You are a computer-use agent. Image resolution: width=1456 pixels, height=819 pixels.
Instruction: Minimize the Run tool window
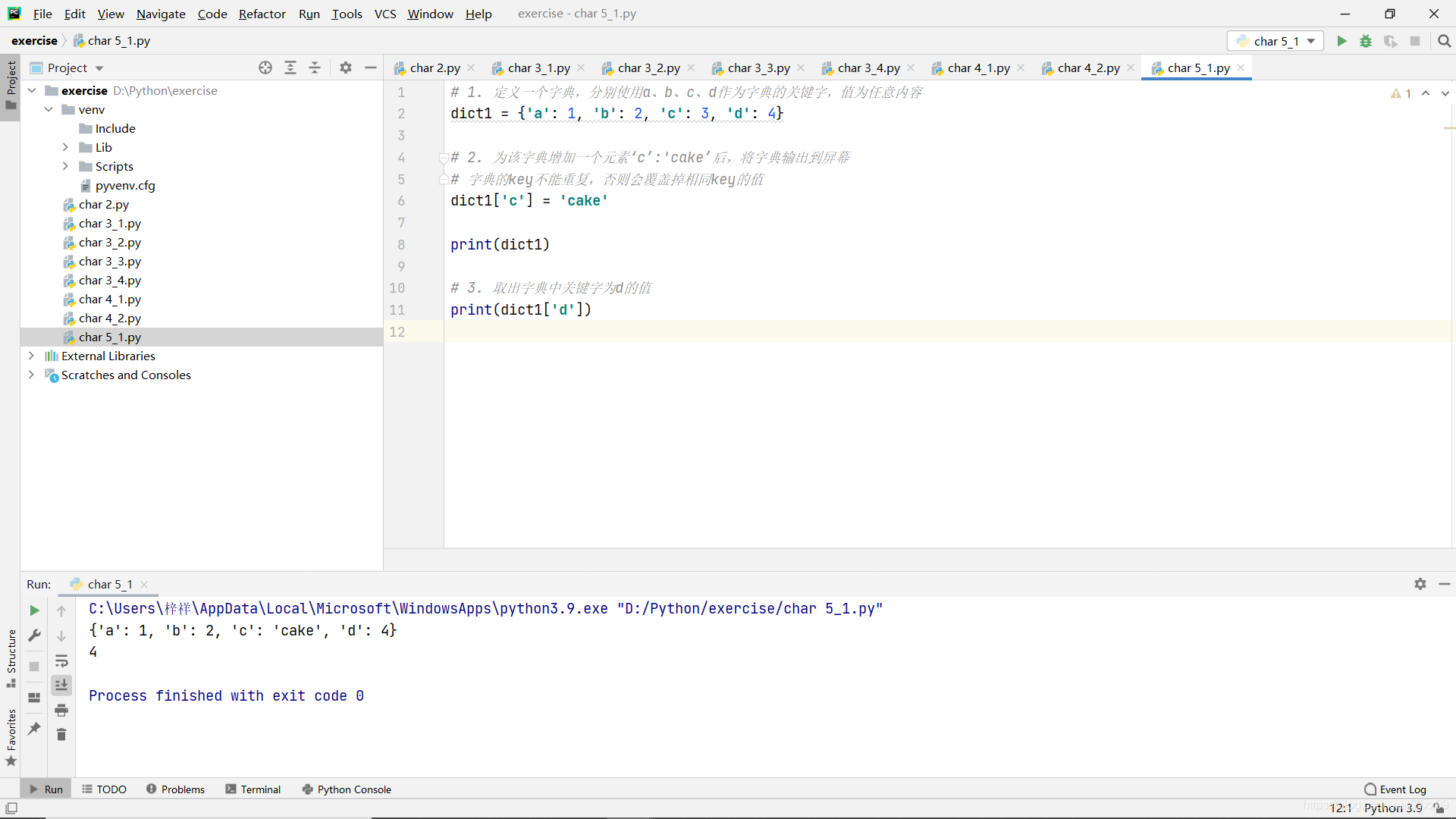1445,584
